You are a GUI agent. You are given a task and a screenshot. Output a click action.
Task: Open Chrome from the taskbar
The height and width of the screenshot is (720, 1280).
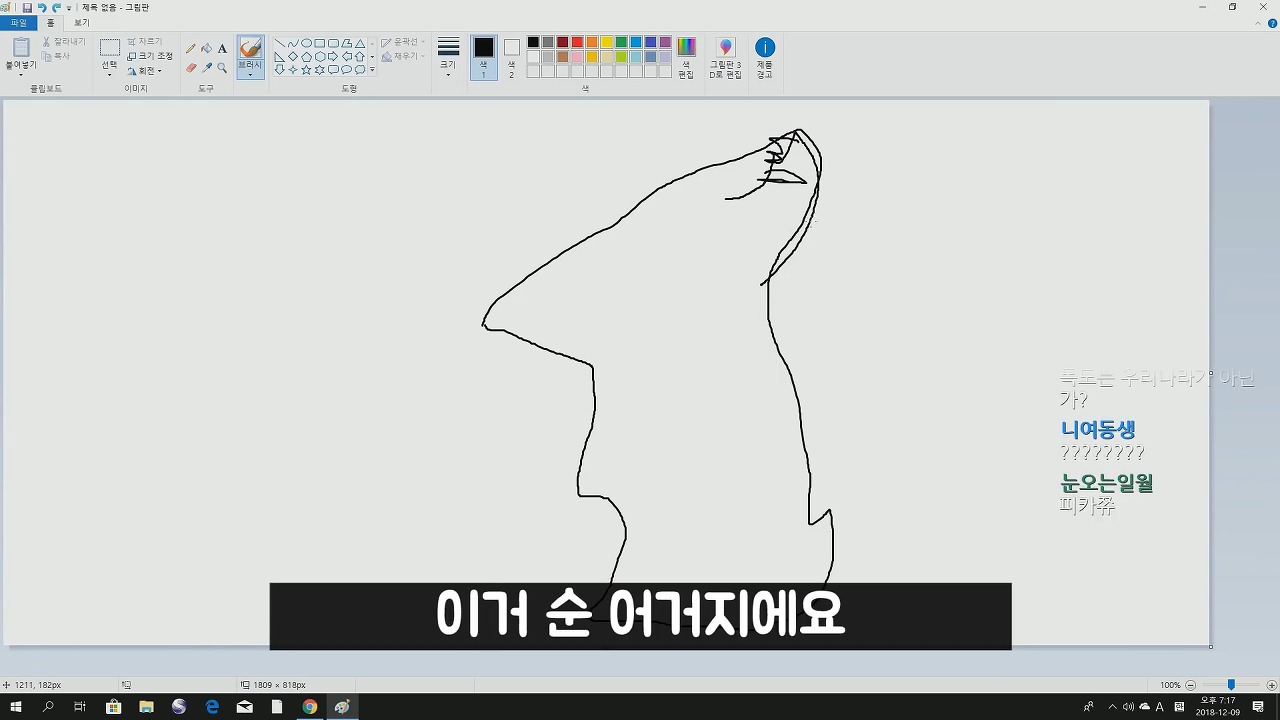pyautogui.click(x=310, y=707)
